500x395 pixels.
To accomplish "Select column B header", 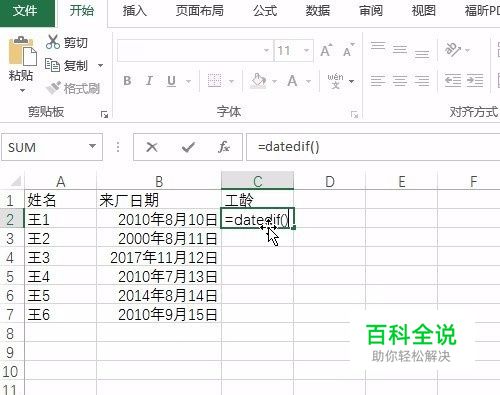I will [x=159, y=182].
